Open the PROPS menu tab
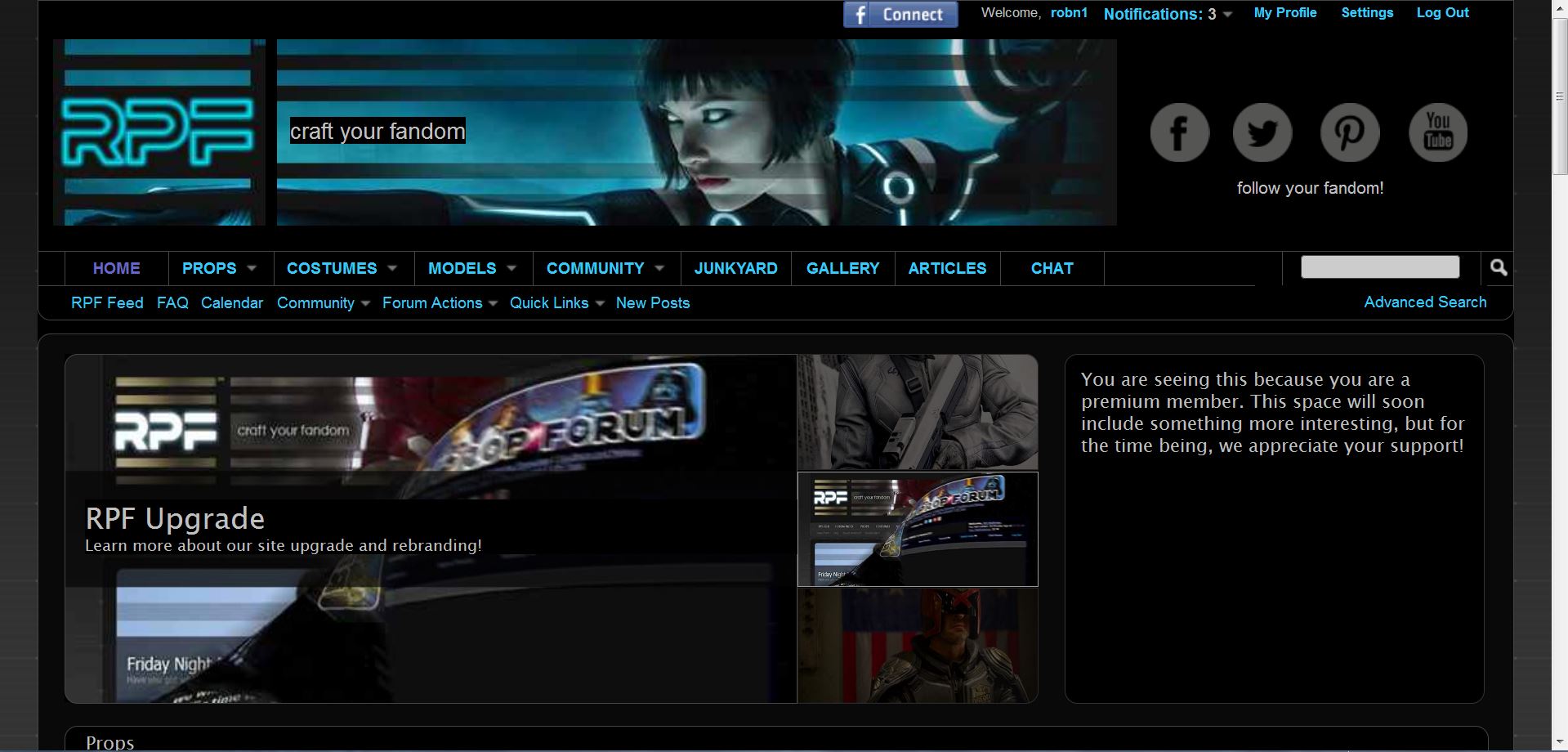The image size is (1568, 752). click(209, 268)
